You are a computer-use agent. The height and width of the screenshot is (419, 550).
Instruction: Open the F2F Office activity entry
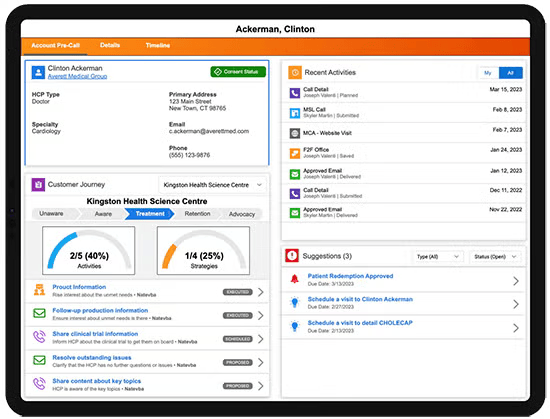tap(404, 153)
